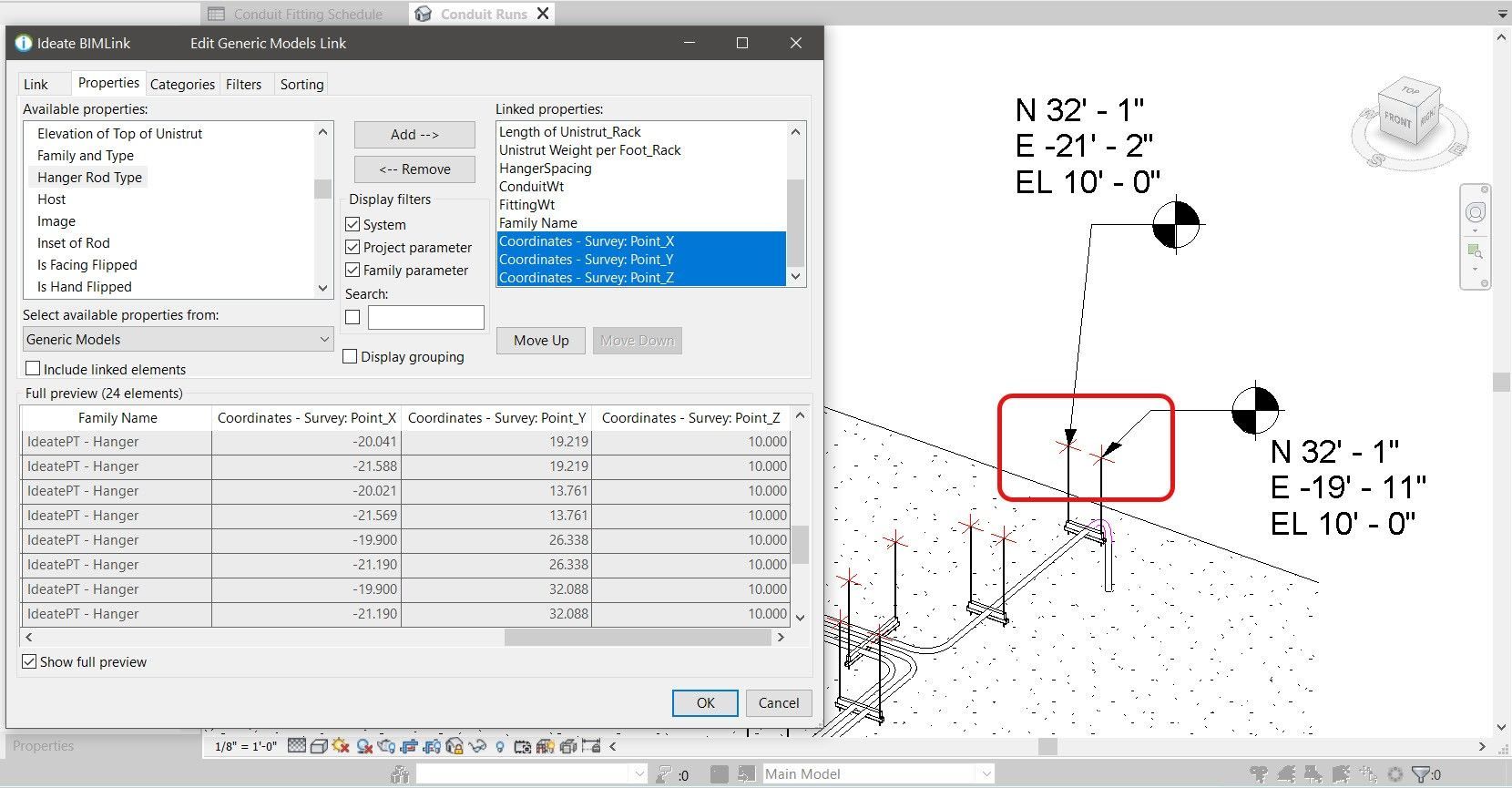Toggle Select Underlay Elements icon
The height and width of the screenshot is (788, 1512).
(x=1286, y=774)
